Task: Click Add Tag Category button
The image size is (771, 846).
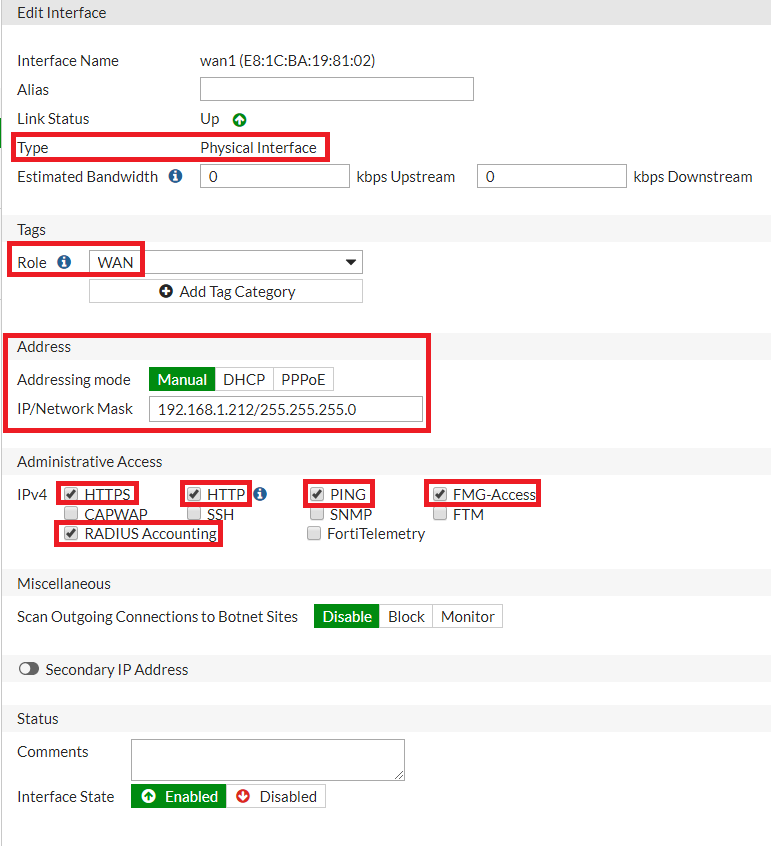Action: [226, 292]
